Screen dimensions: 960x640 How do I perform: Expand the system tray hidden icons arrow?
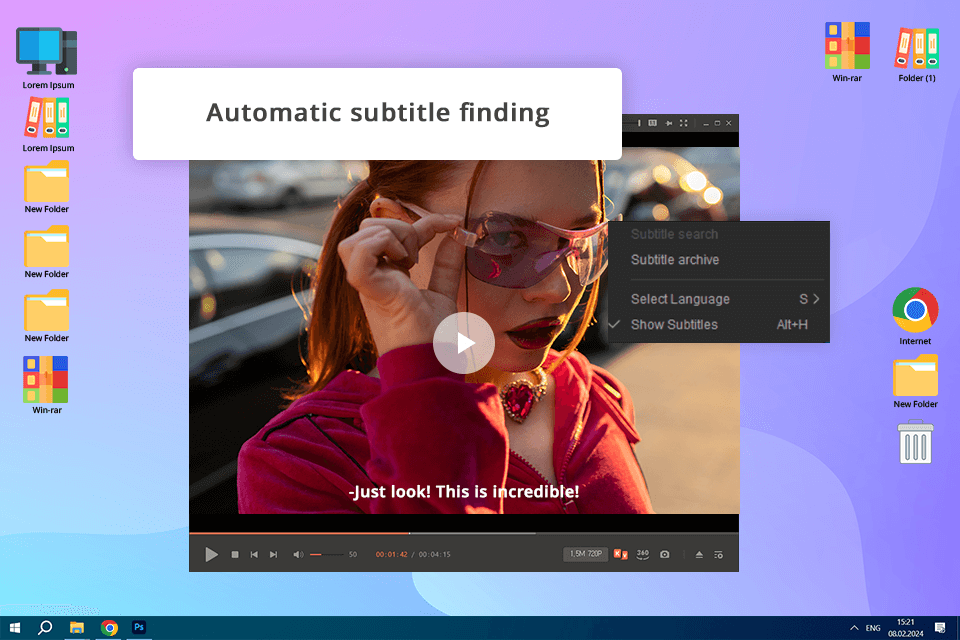[x=854, y=628]
